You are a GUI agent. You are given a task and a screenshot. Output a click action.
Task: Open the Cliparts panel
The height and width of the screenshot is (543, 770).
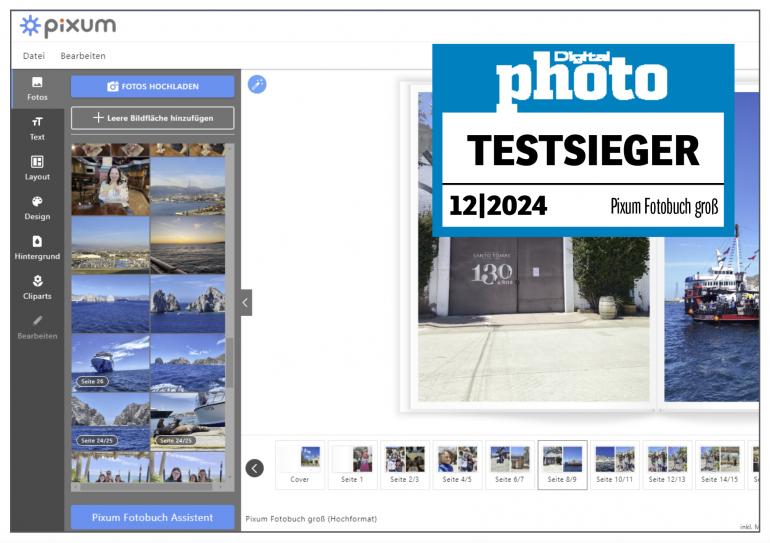pyautogui.click(x=37, y=288)
